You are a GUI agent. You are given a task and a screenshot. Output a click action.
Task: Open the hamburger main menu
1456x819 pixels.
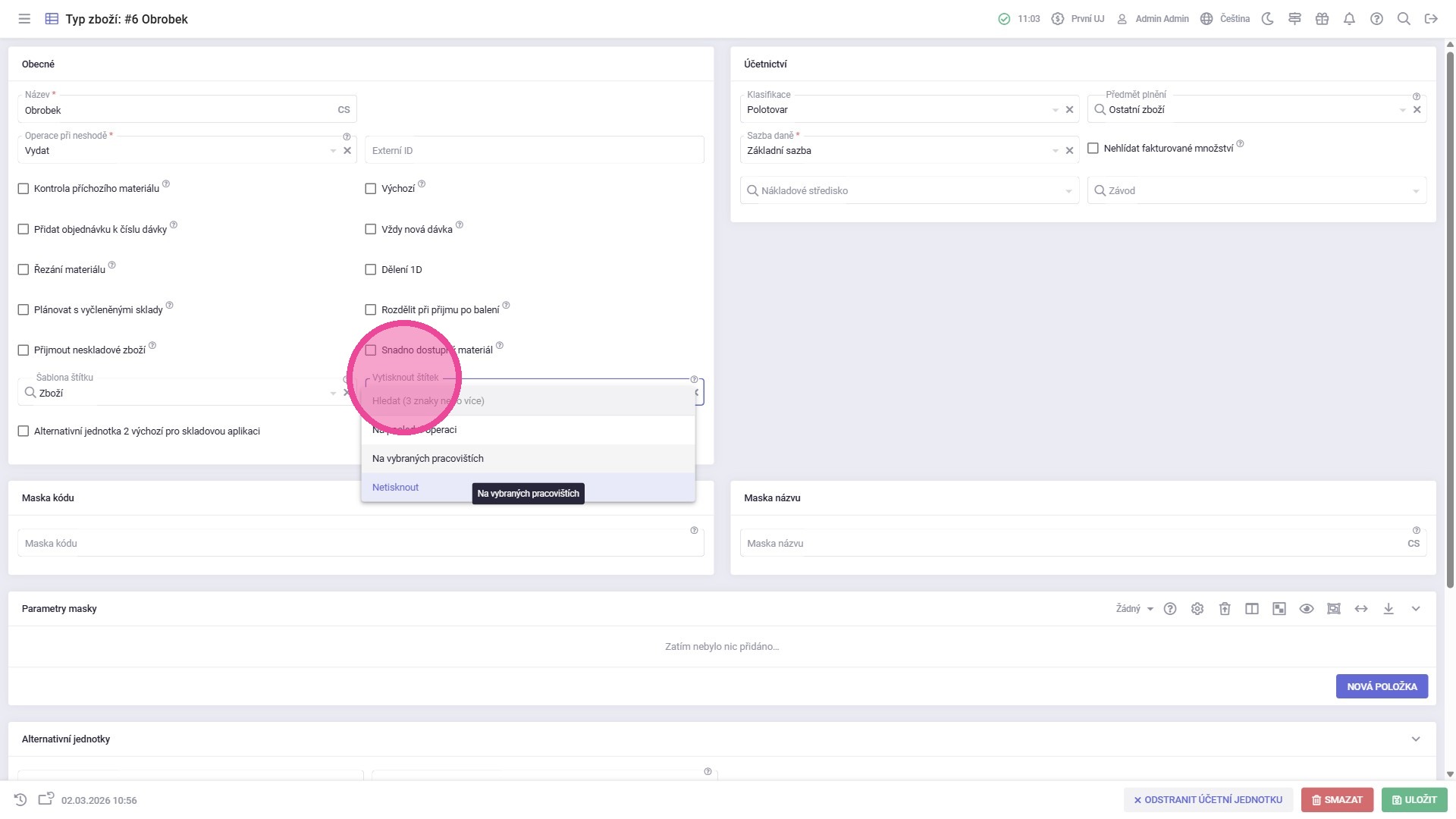(24, 19)
